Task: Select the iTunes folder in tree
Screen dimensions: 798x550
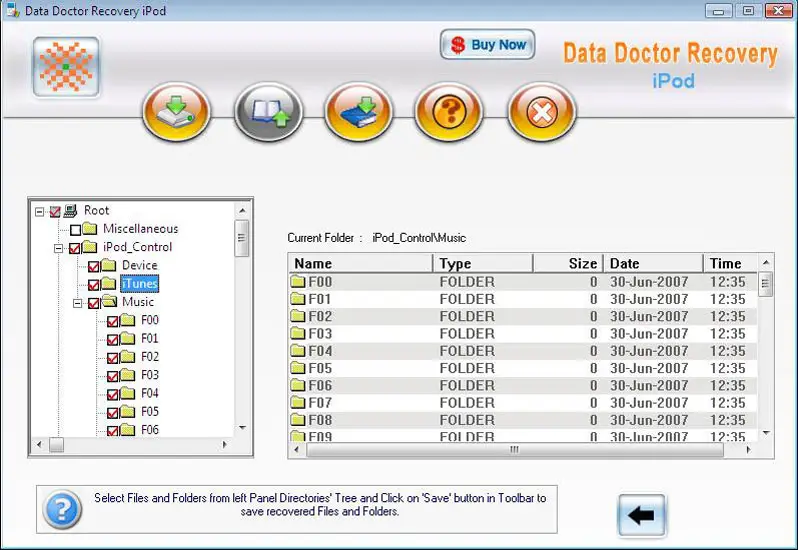Action: click(x=139, y=284)
